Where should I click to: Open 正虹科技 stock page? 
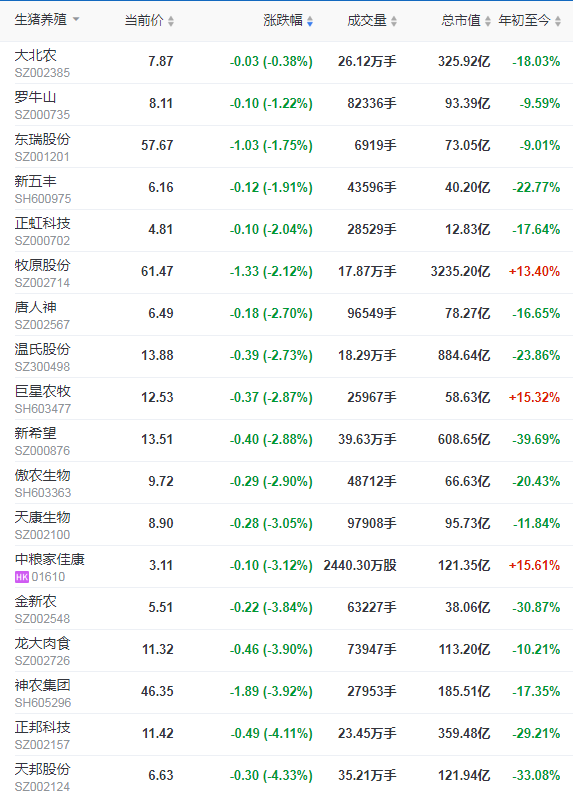click(43, 223)
